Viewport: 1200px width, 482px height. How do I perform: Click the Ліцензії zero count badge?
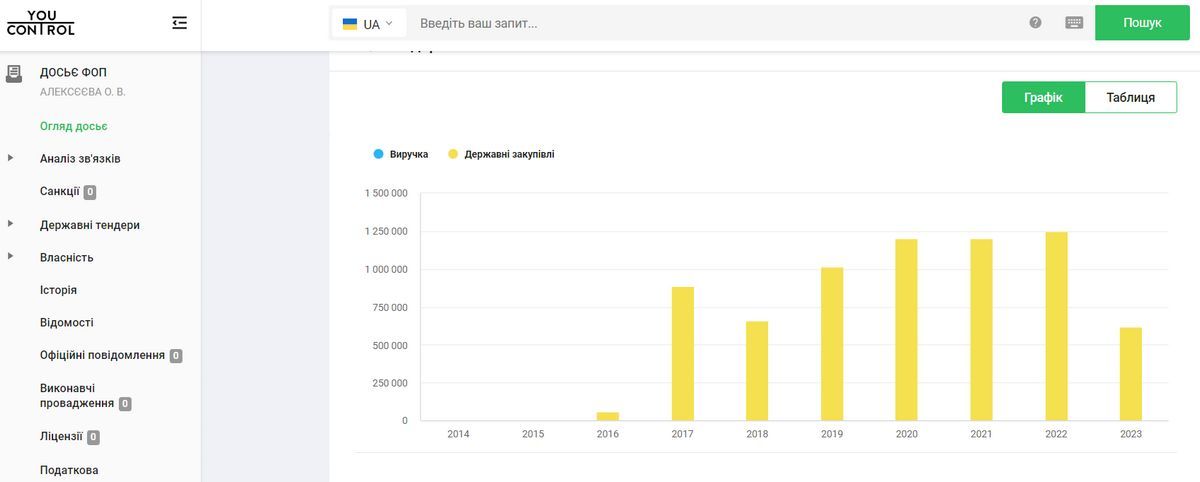[x=93, y=437]
